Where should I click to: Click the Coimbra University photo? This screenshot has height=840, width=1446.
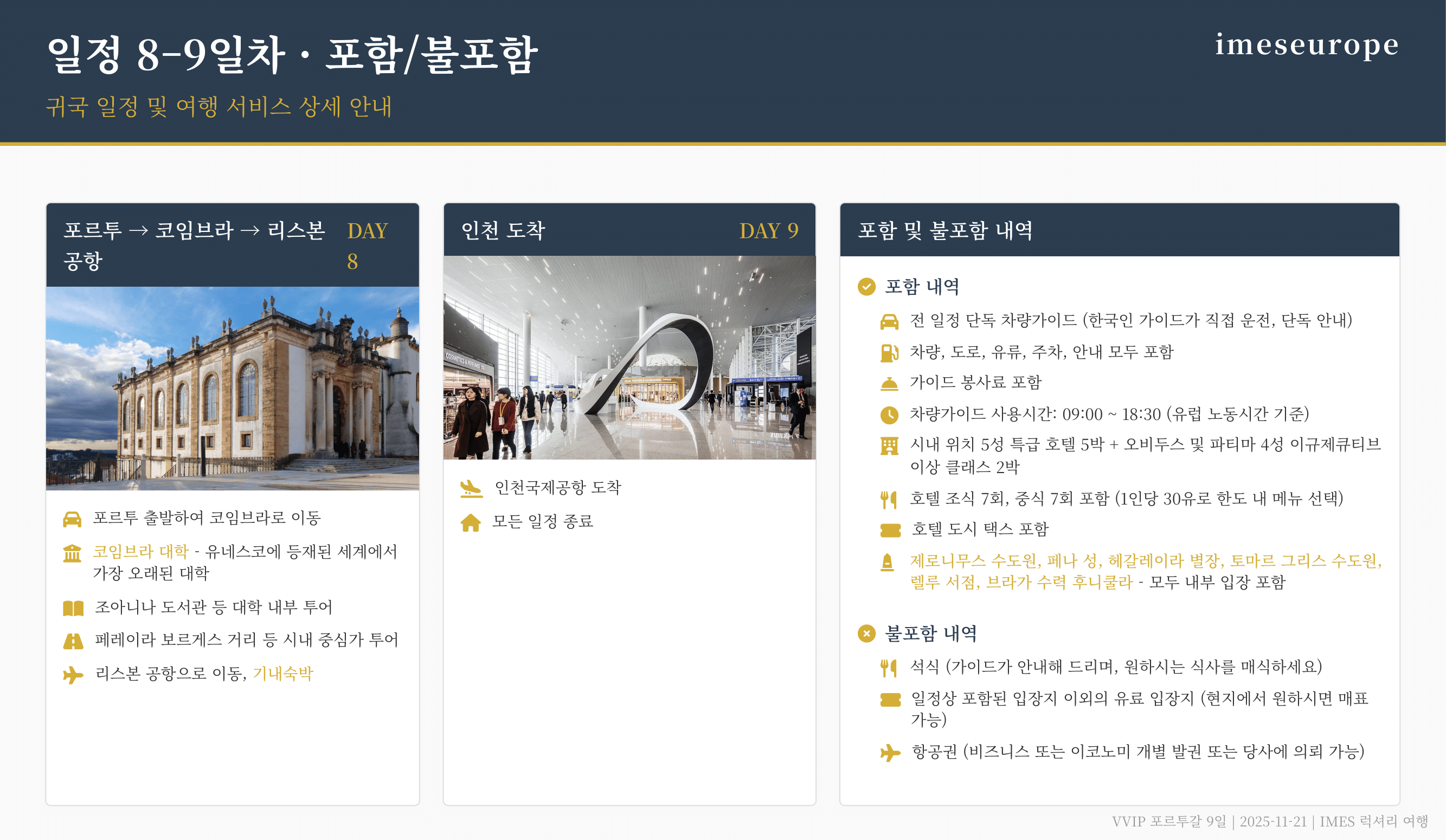tap(233, 388)
